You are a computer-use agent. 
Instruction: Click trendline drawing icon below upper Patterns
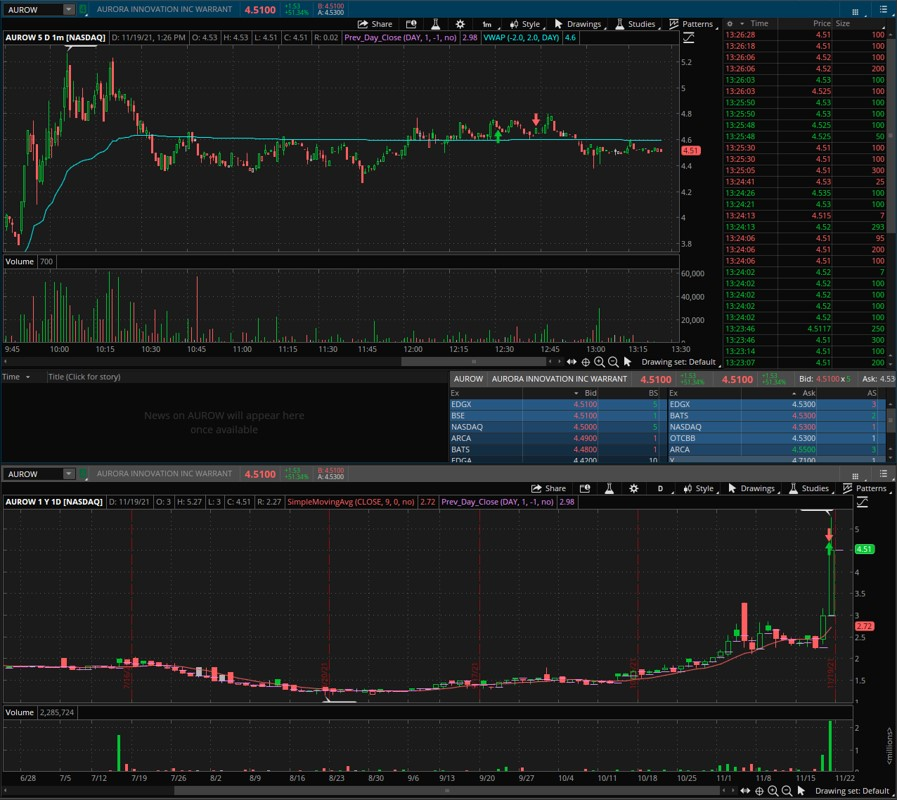688,38
